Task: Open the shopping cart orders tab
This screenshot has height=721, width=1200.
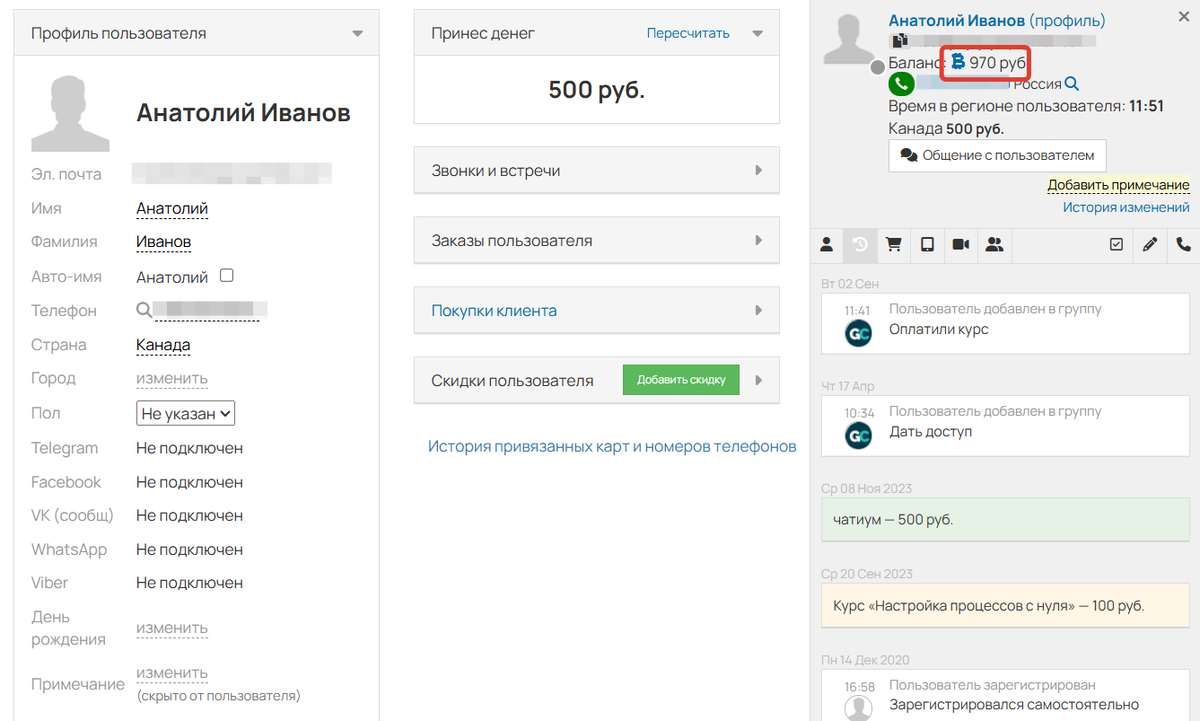Action: (894, 245)
